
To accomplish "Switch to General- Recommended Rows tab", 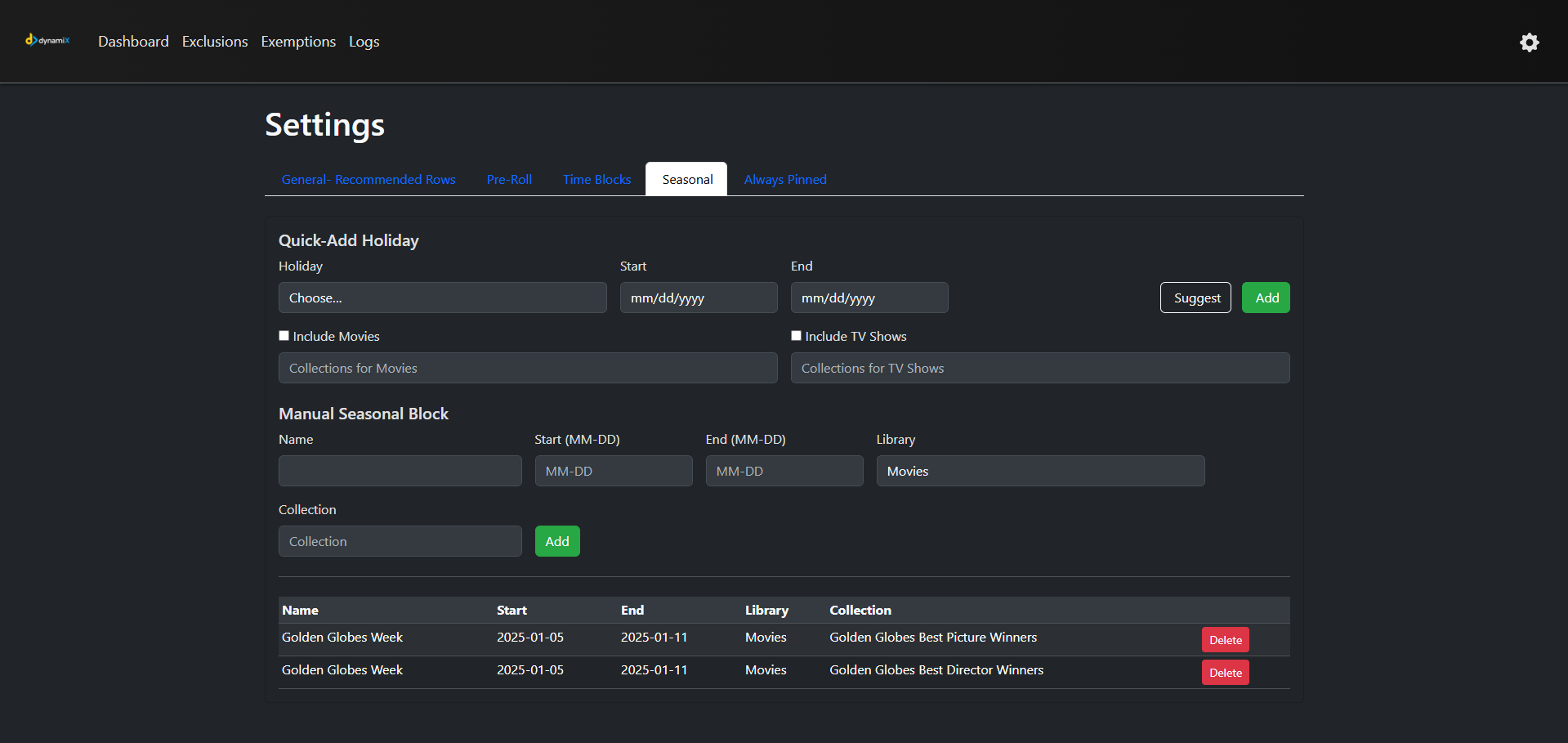I will click(369, 179).
